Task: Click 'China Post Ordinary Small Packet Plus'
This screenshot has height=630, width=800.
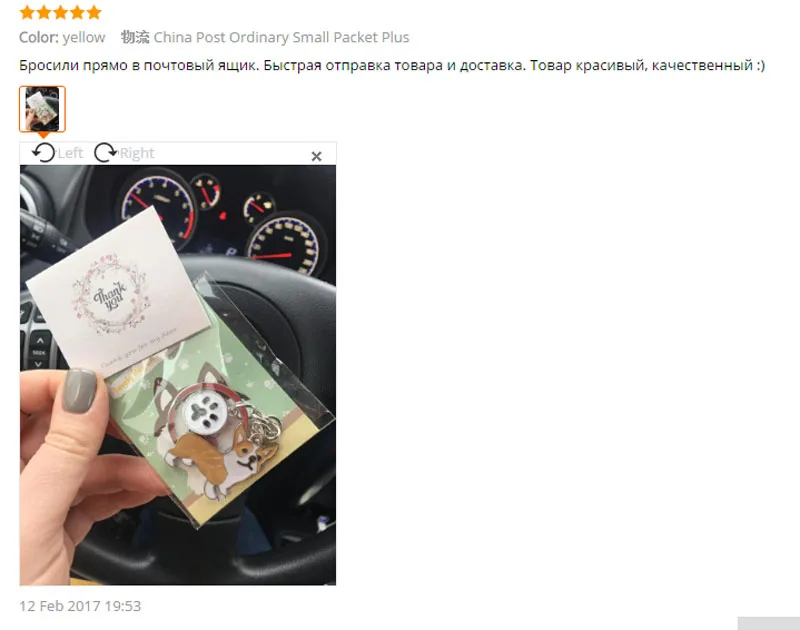Action: click(x=281, y=37)
